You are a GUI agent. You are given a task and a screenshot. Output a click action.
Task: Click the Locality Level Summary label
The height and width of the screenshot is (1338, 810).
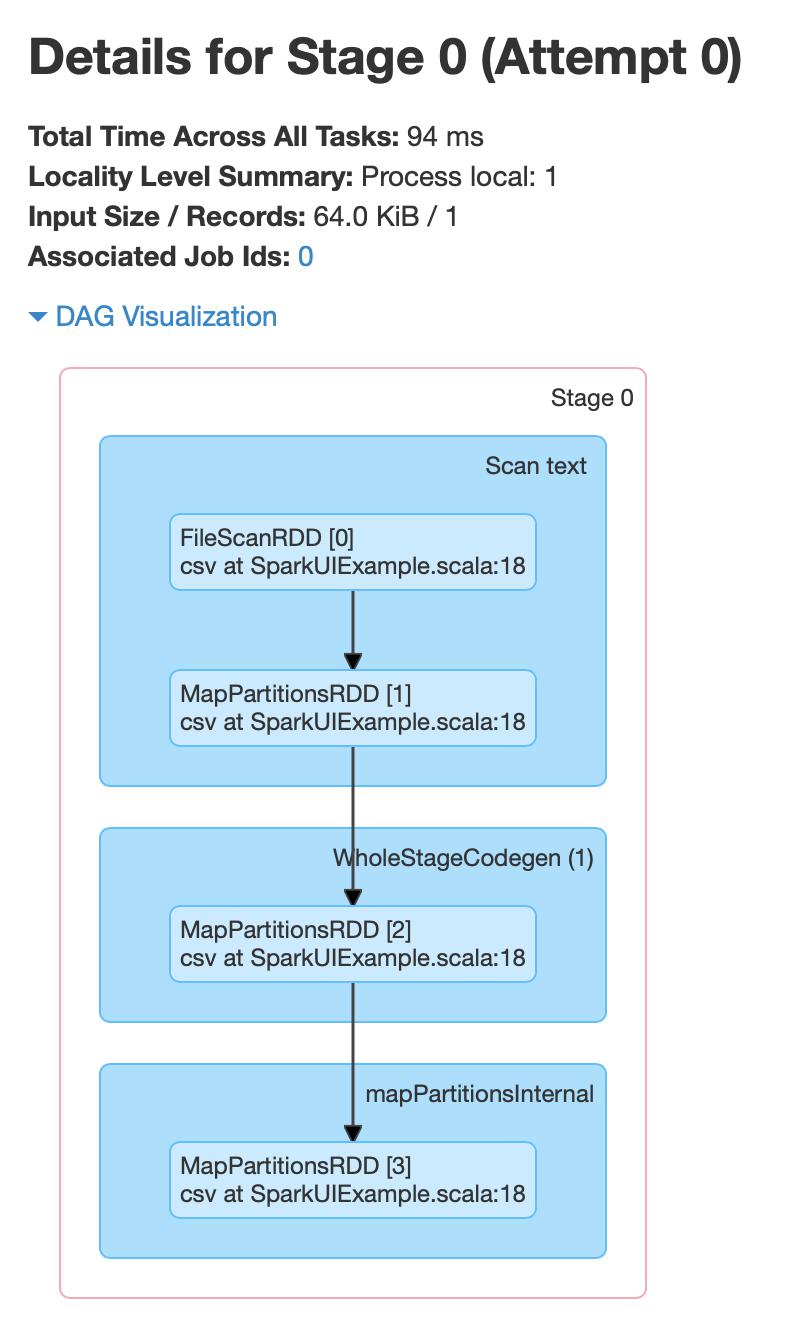[x=191, y=177]
